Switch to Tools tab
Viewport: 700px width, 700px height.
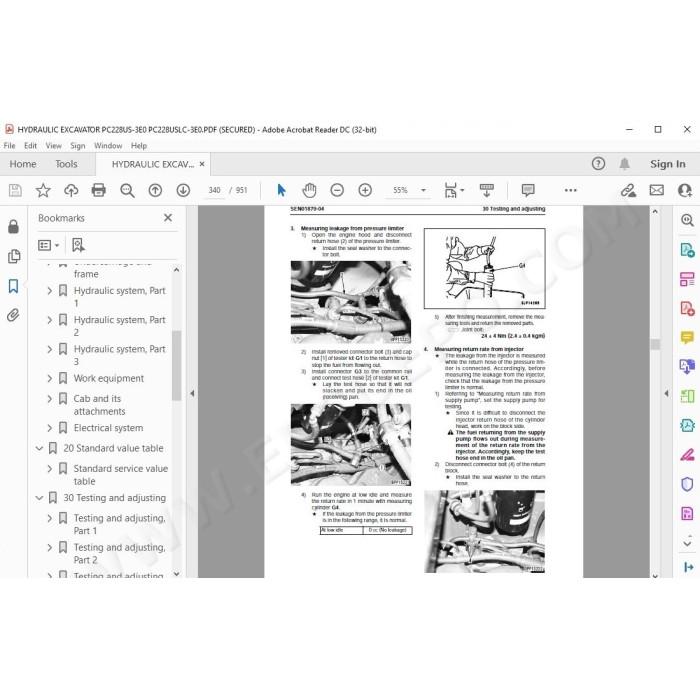click(x=66, y=164)
